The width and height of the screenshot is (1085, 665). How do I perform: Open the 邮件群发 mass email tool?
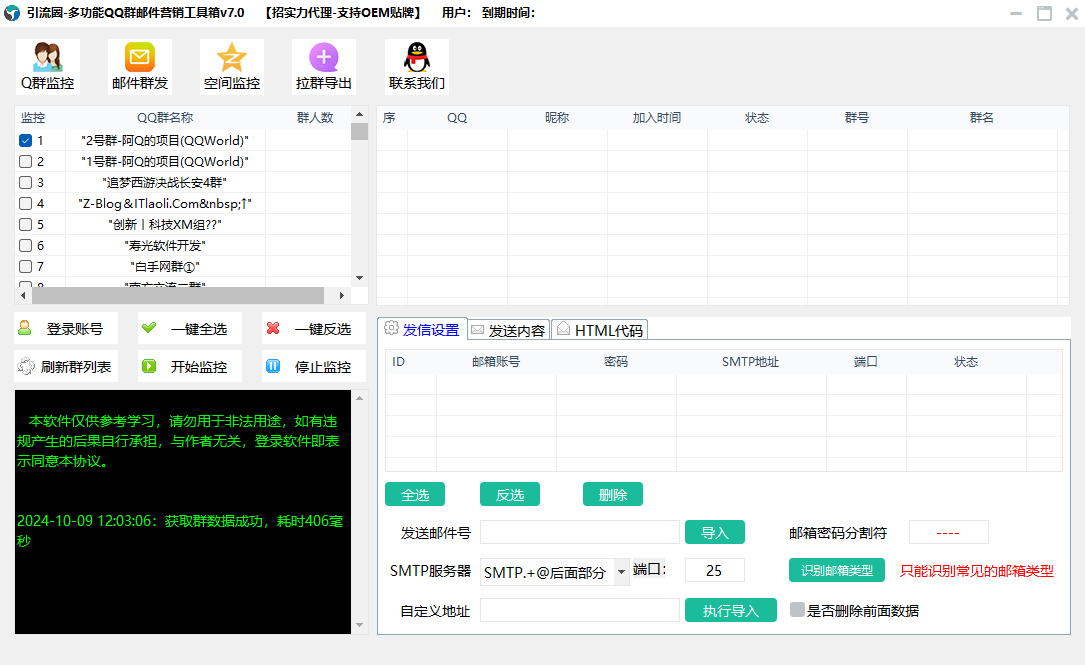coord(140,67)
